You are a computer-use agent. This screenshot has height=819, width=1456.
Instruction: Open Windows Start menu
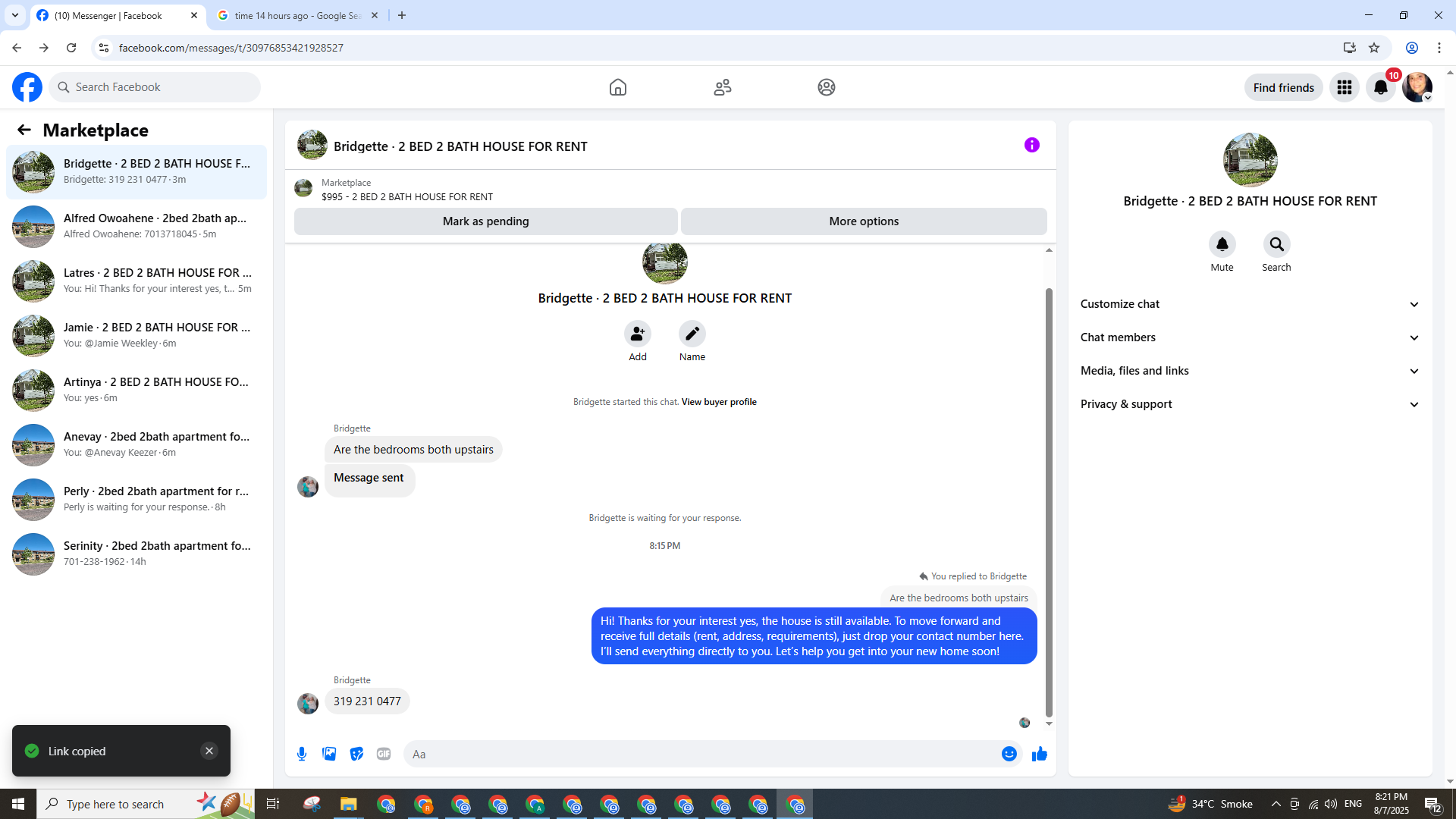click(18, 804)
